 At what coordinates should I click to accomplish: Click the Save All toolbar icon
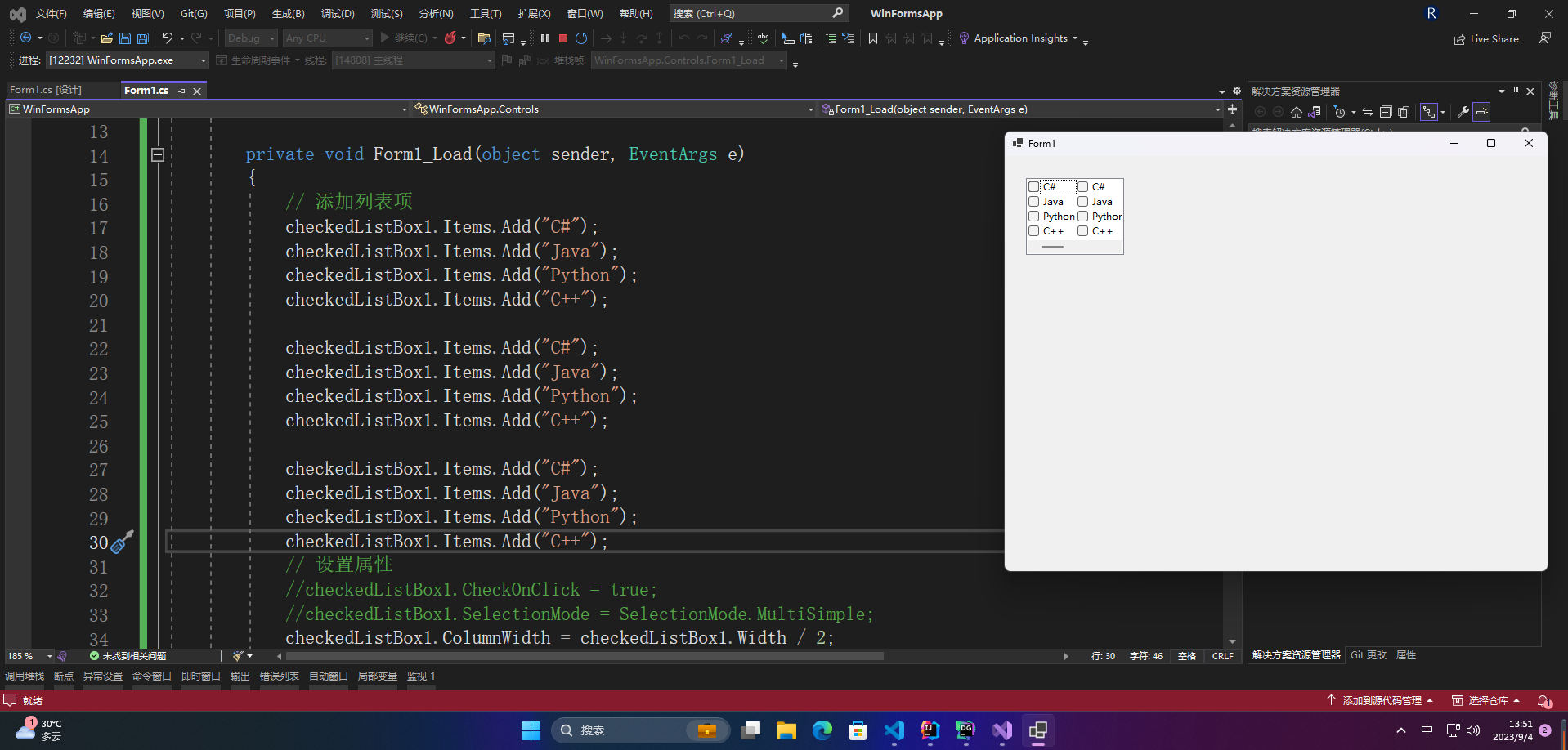[x=142, y=38]
